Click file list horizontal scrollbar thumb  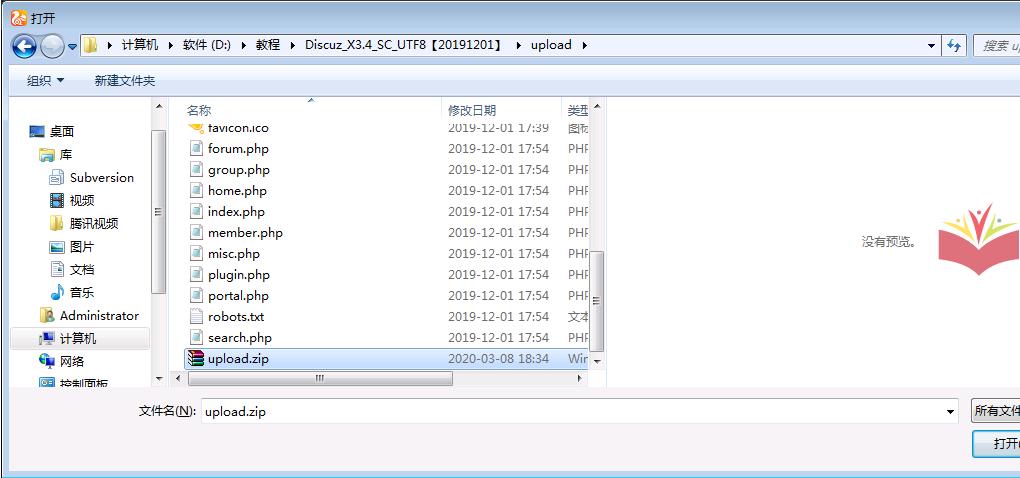319,378
